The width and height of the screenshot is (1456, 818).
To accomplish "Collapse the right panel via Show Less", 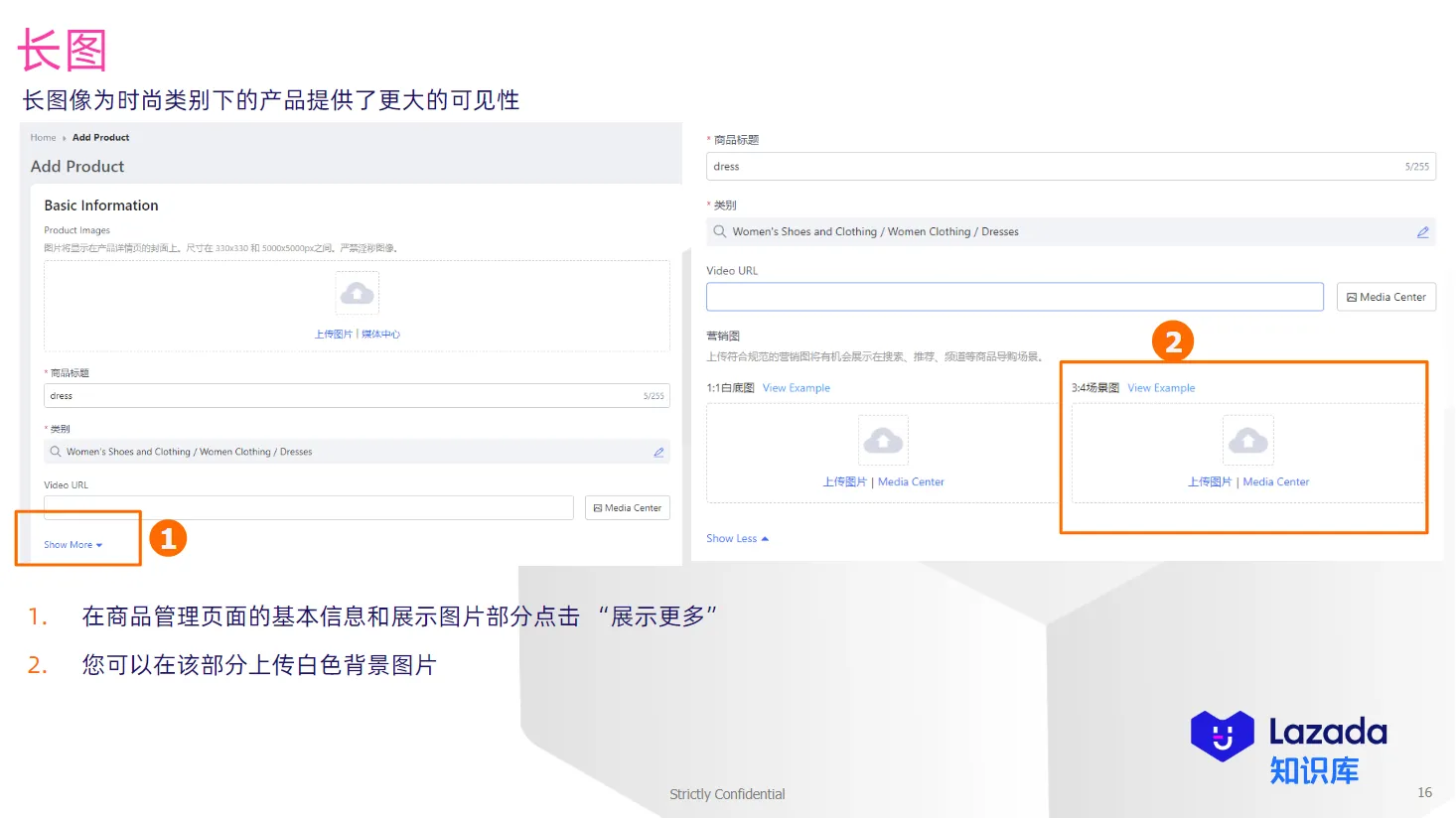I will 732,538.
